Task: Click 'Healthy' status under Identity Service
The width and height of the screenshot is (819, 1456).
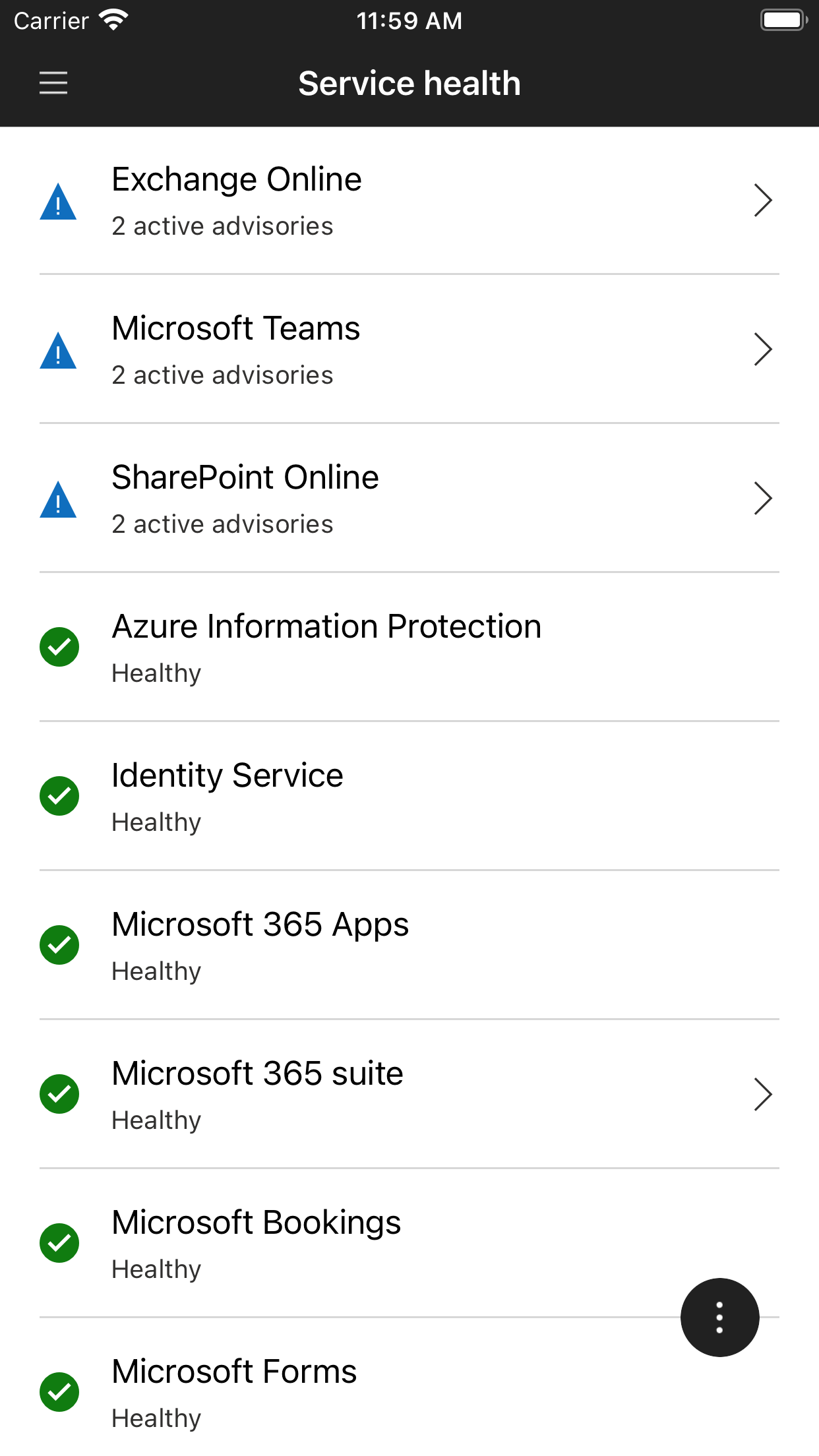Action: click(156, 823)
